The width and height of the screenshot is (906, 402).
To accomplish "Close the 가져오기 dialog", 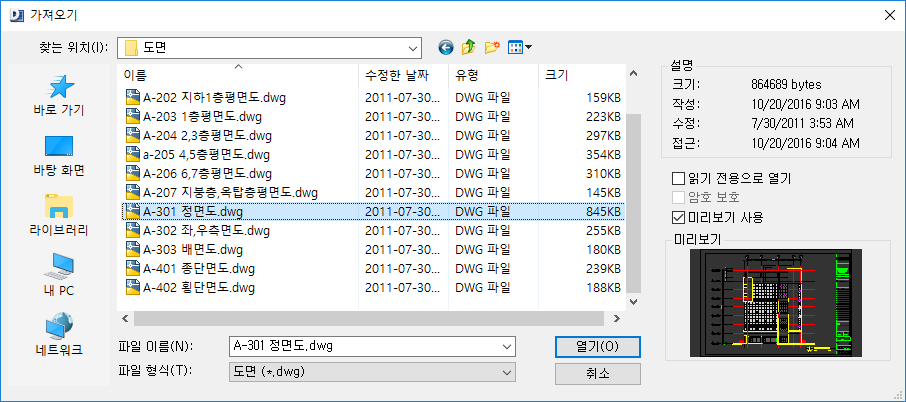I will (889, 15).
